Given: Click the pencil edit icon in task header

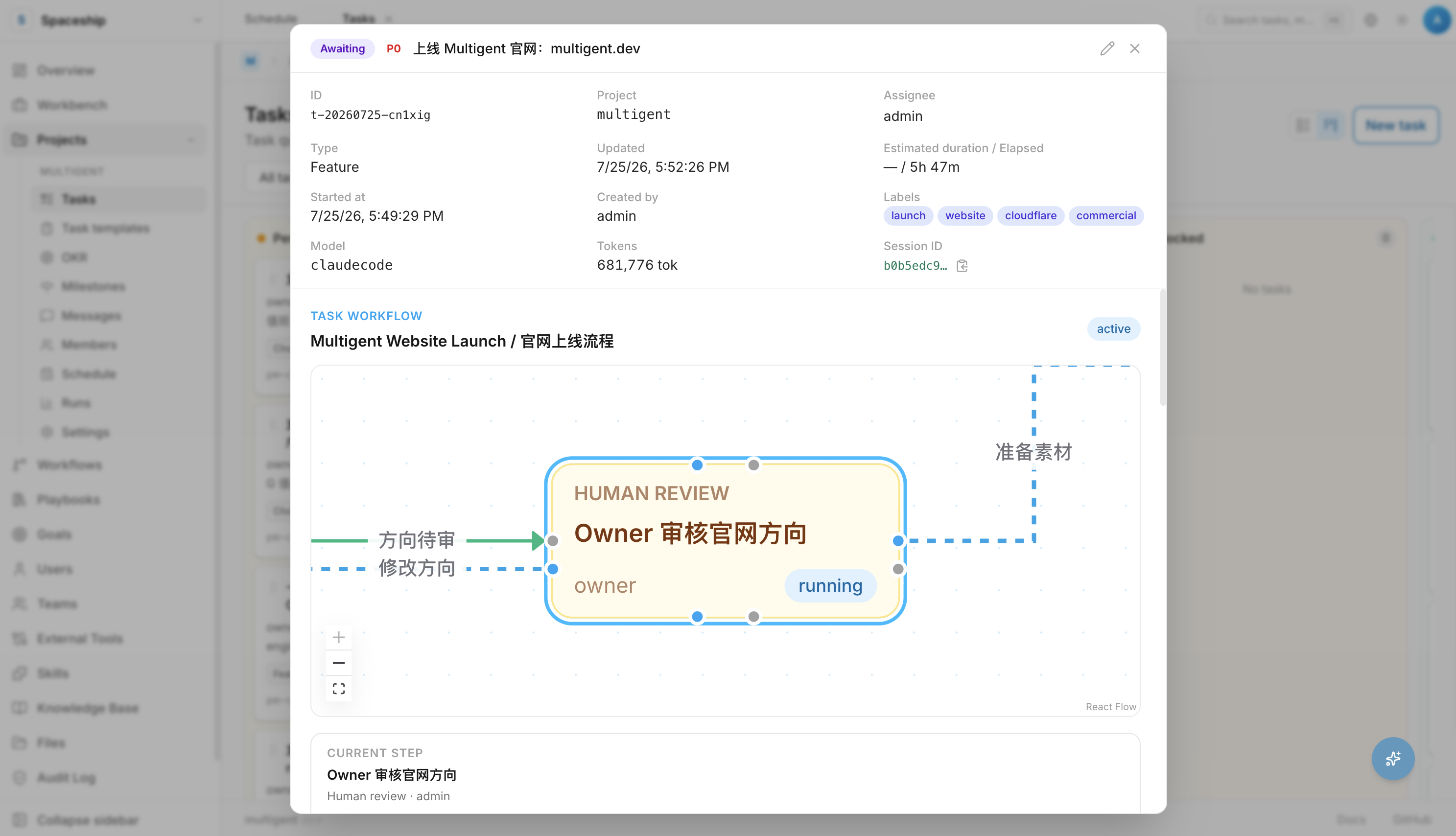Looking at the screenshot, I should 1107,49.
